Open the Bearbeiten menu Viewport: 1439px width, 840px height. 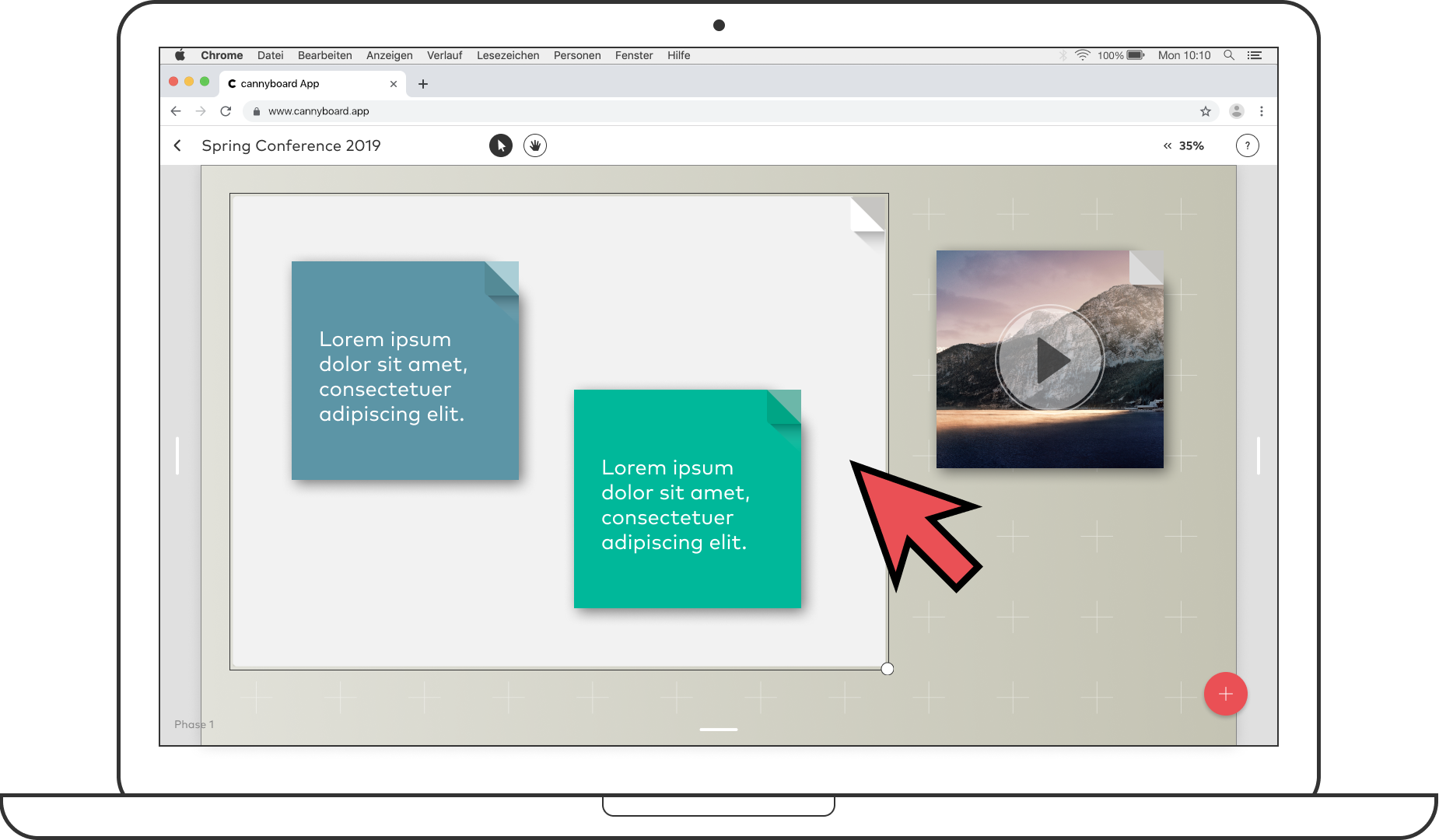[x=325, y=55]
